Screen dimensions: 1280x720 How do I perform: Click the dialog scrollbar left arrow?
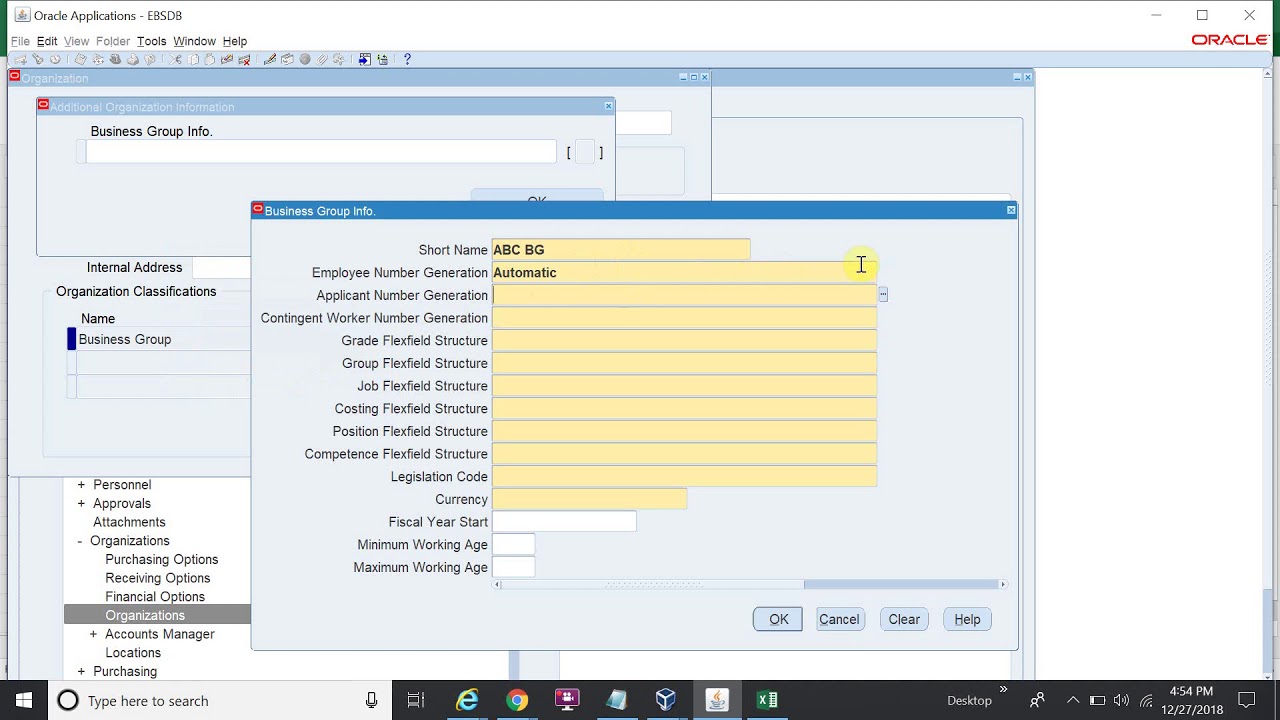click(497, 584)
